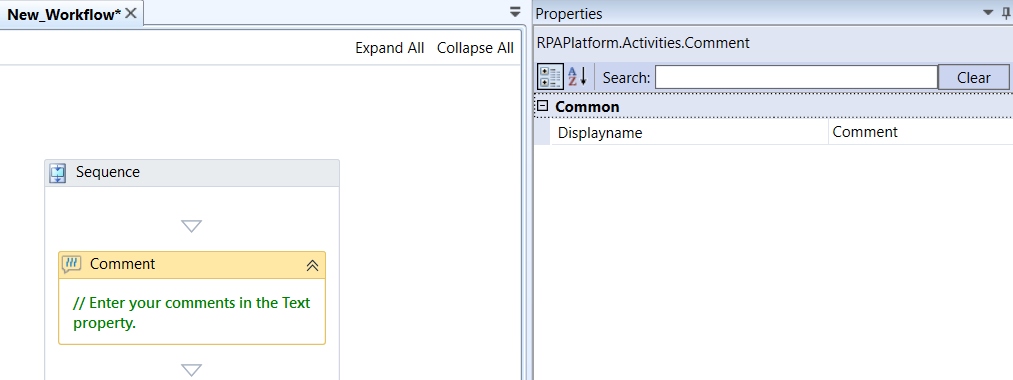This screenshot has height=380, width=1013.
Task: Close the New_Workflow tab
Action: [x=131, y=14]
